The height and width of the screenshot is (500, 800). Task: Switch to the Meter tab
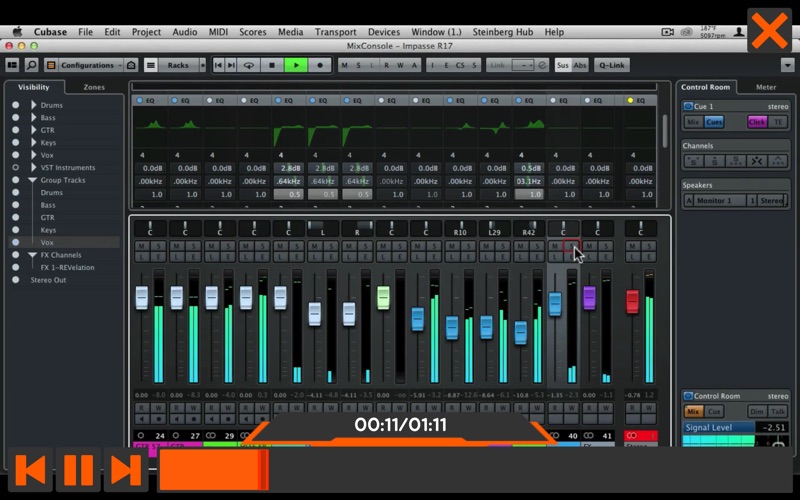click(x=766, y=87)
